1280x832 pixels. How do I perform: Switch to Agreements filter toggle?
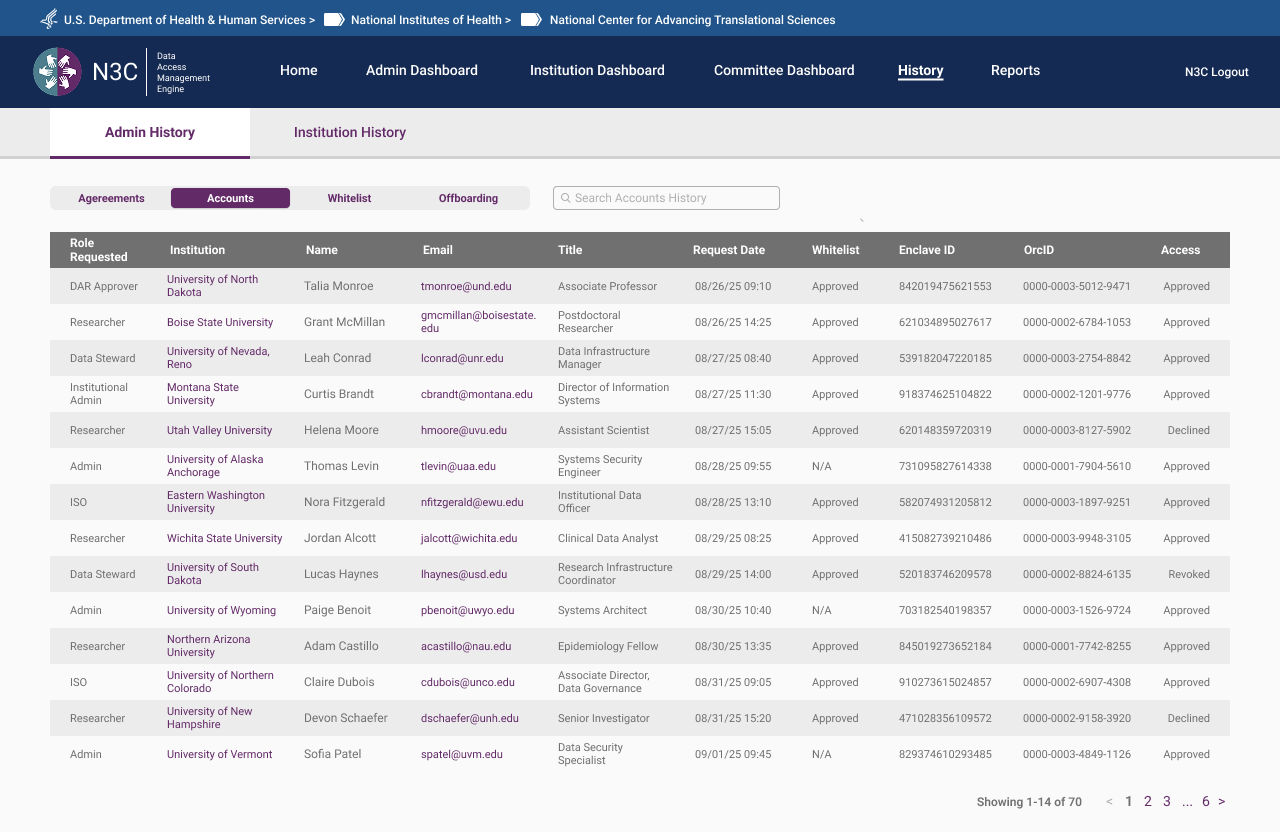pyautogui.click(x=111, y=199)
